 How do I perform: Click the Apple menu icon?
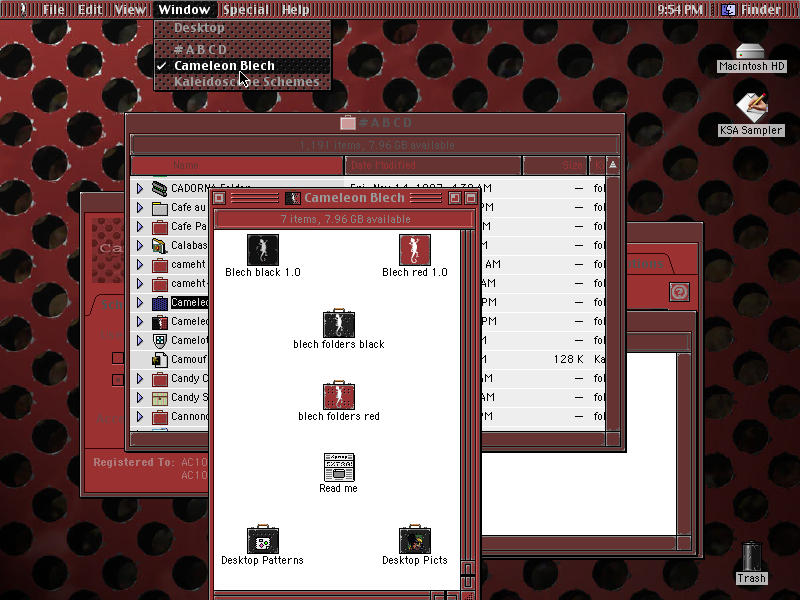pos(22,9)
